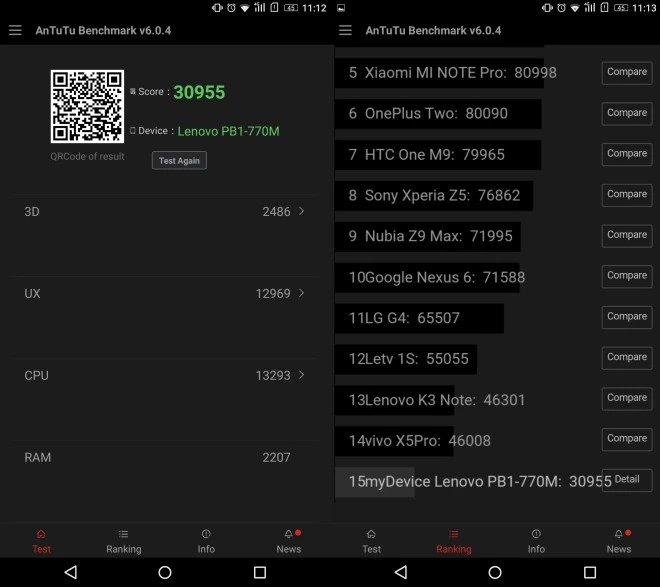Compare with vivo X5Pro
Viewport: 660px width, 587px height.
(627, 439)
